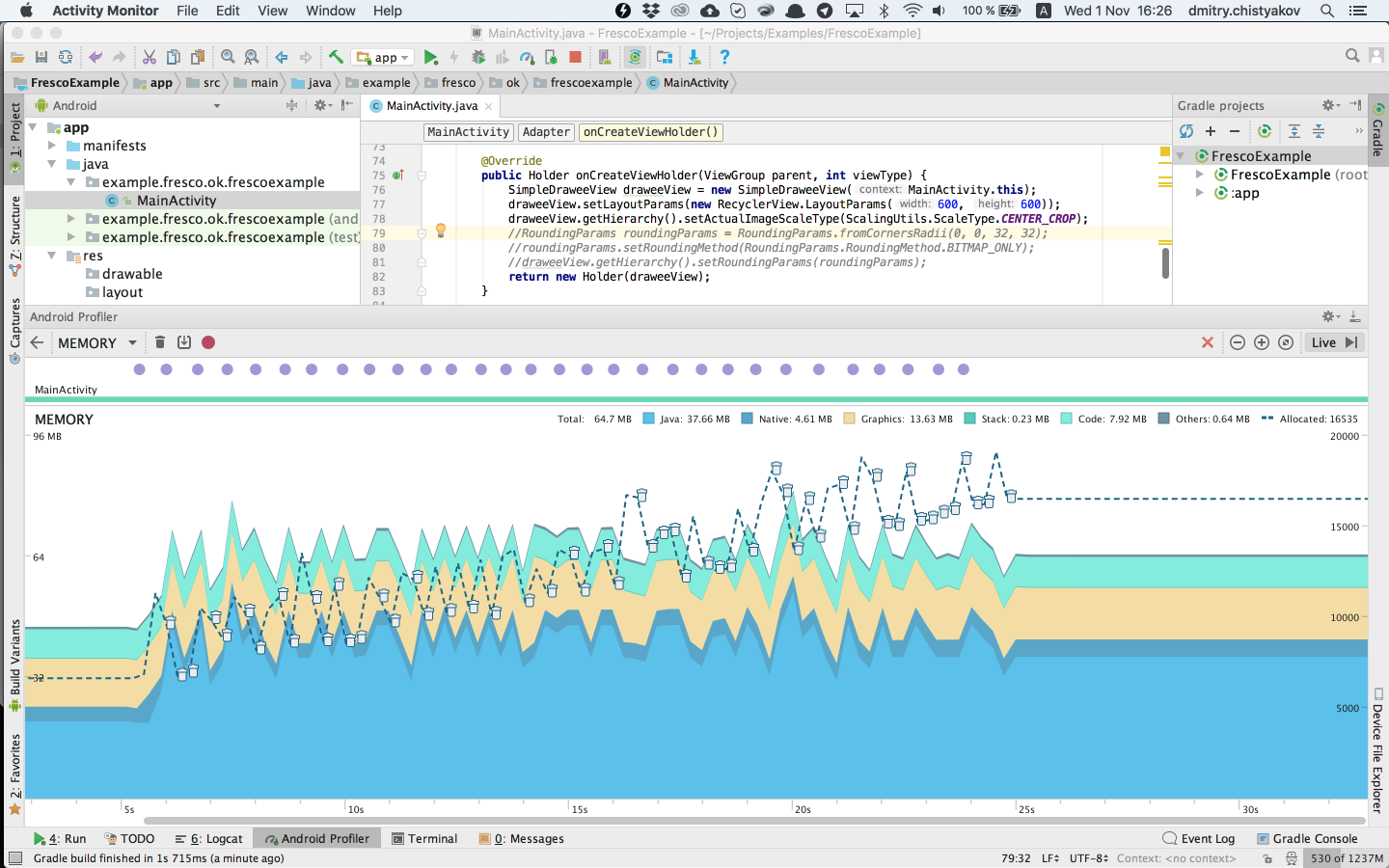The height and width of the screenshot is (868, 1389).
Task: Open the Android project view dropdown
Action: point(127,105)
